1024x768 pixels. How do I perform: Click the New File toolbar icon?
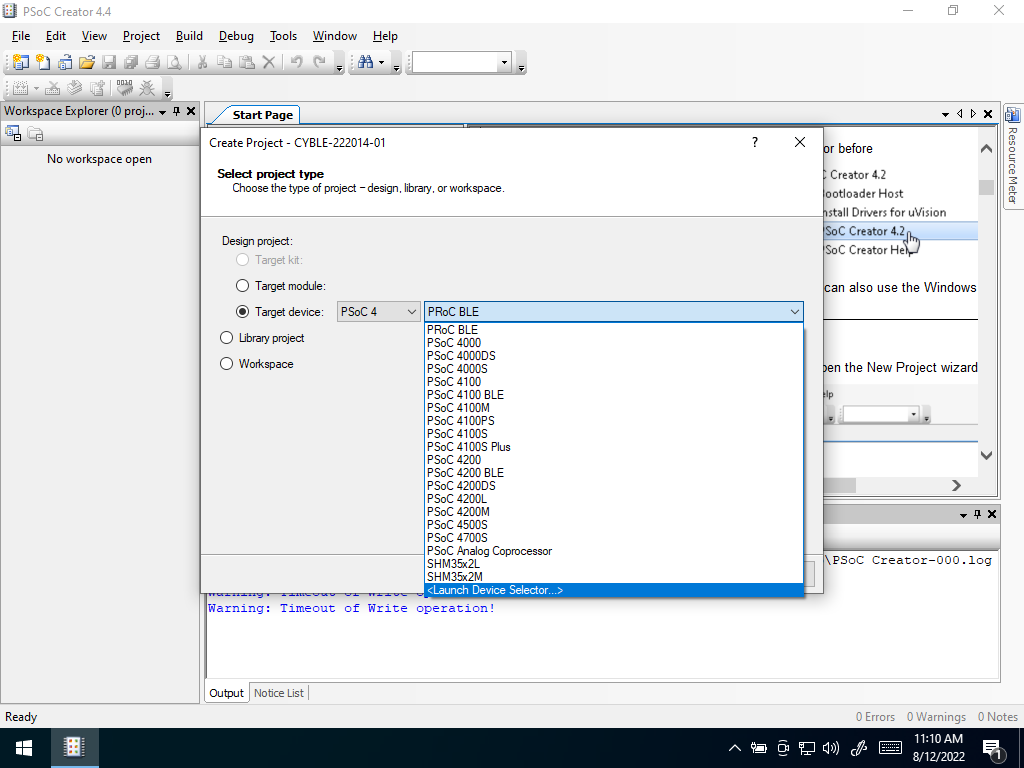pyautogui.click(x=43, y=62)
